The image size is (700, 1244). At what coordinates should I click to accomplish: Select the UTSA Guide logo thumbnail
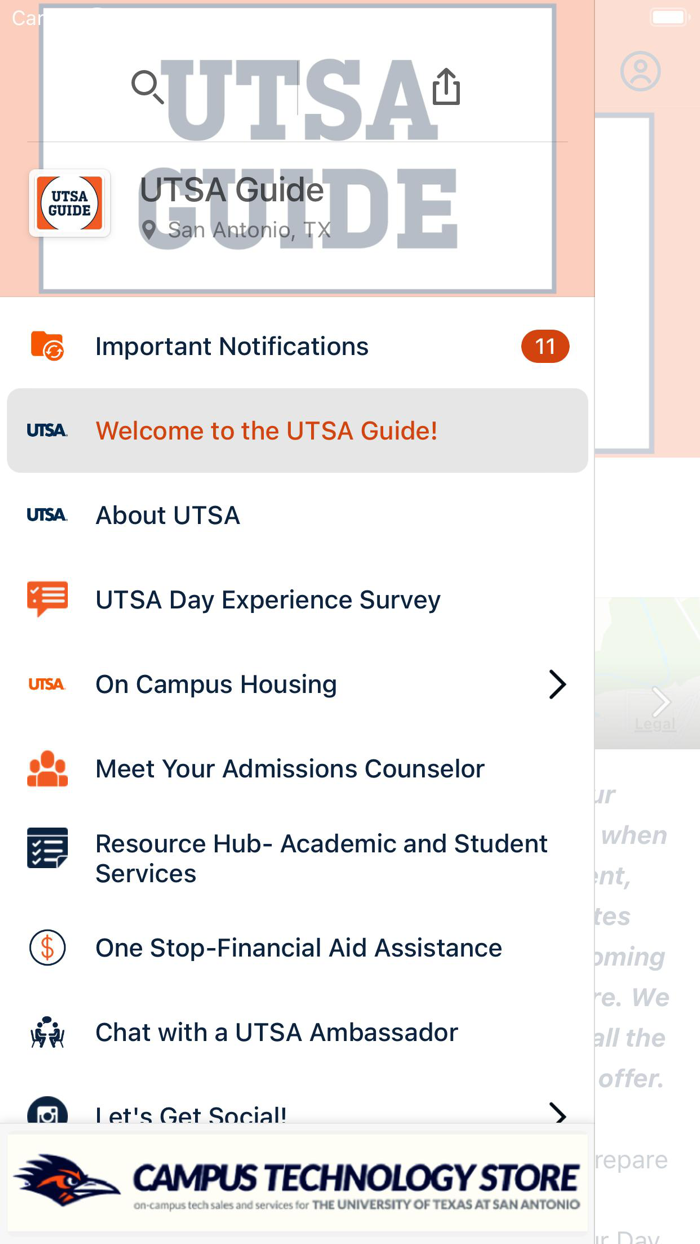69,203
